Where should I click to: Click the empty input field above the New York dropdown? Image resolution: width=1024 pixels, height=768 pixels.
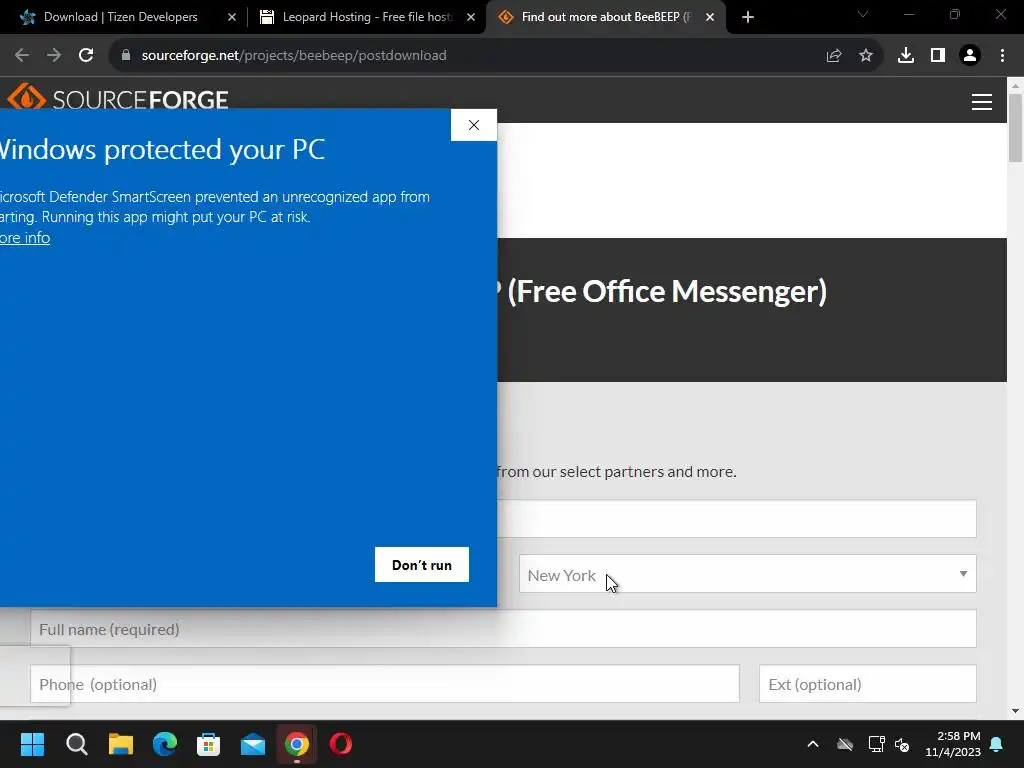[x=737, y=519]
